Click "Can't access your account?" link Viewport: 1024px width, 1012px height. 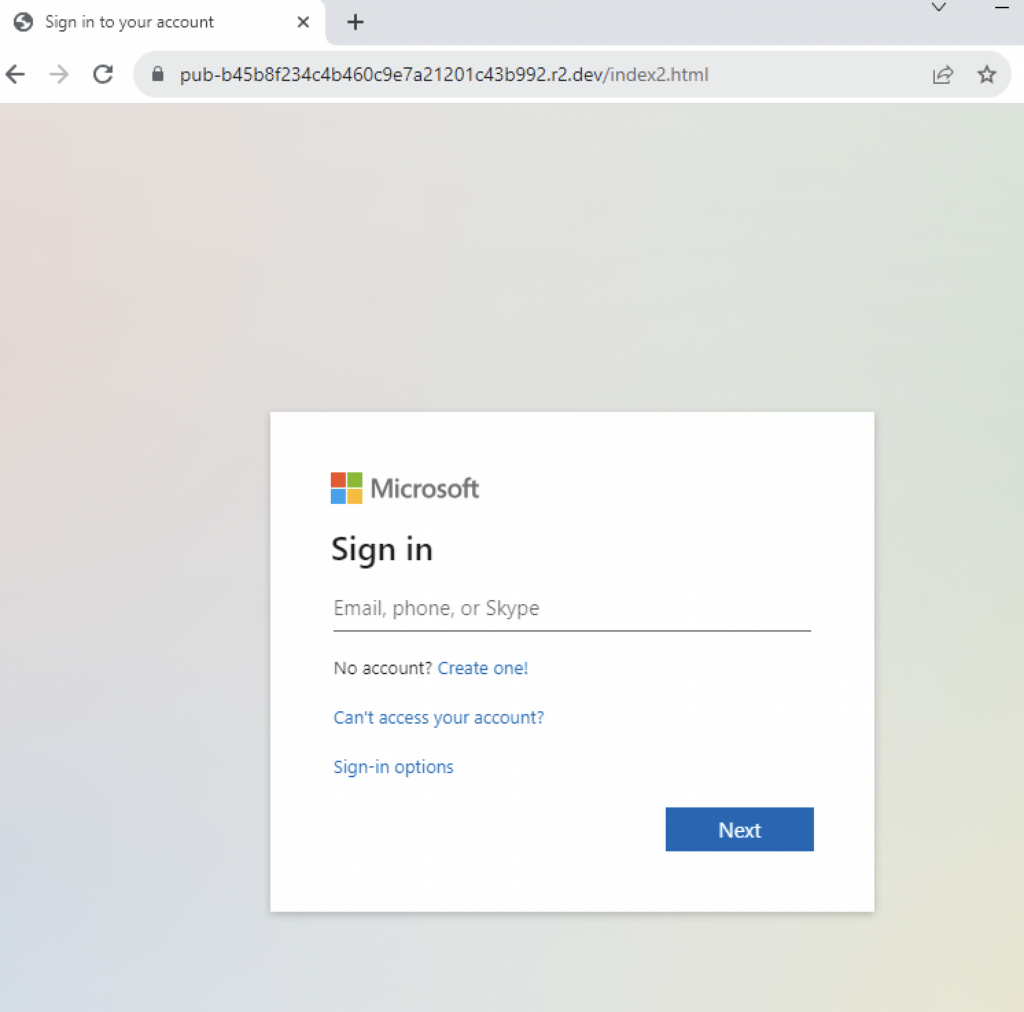coord(438,718)
